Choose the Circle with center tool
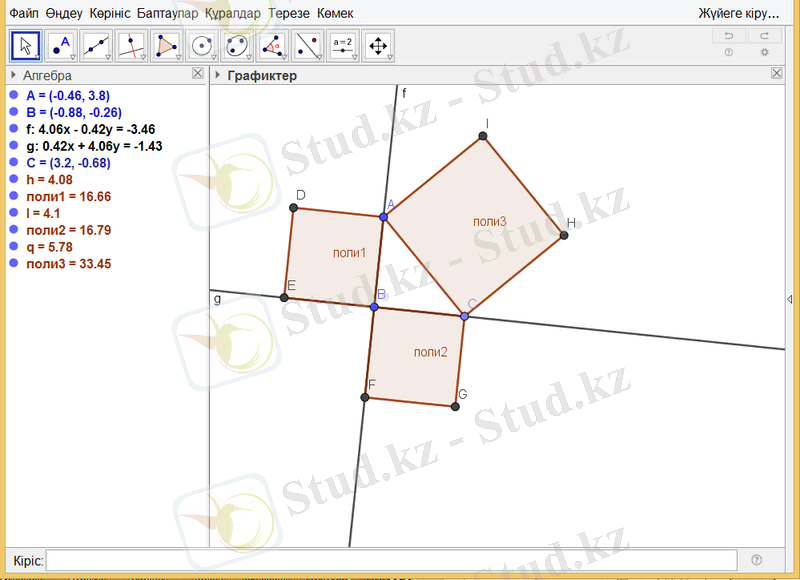Viewport: 800px width, 580px height. click(x=202, y=45)
